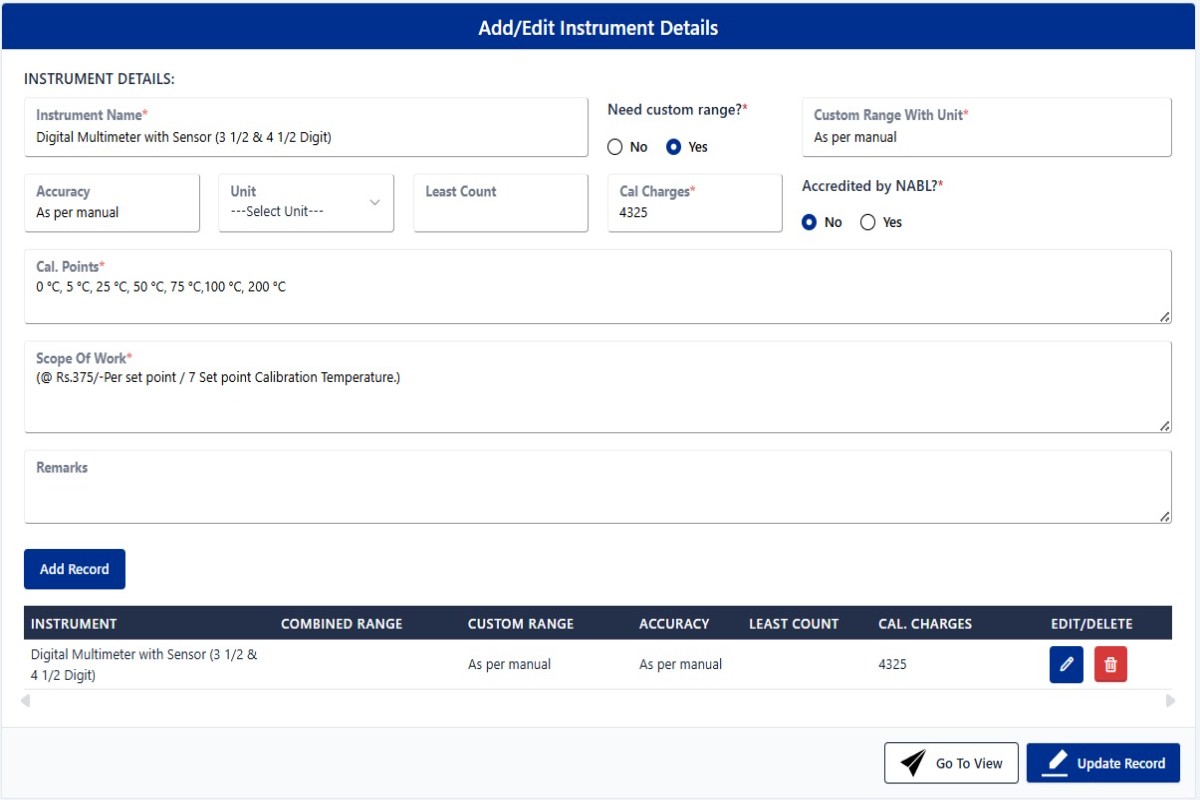
Task: Grab the Remarks textarea resize handle
Action: click(x=1165, y=517)
